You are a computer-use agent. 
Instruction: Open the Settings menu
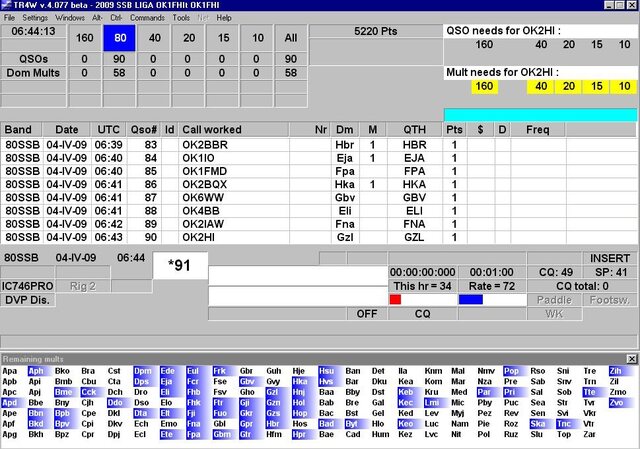(35, 18)
